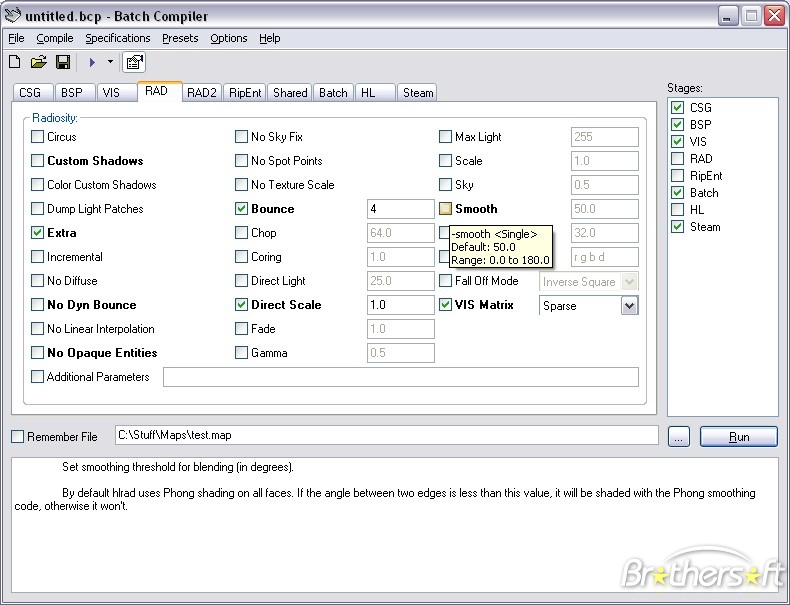Check the Direct Light option
790x605 pixels.
pos(241,281)
